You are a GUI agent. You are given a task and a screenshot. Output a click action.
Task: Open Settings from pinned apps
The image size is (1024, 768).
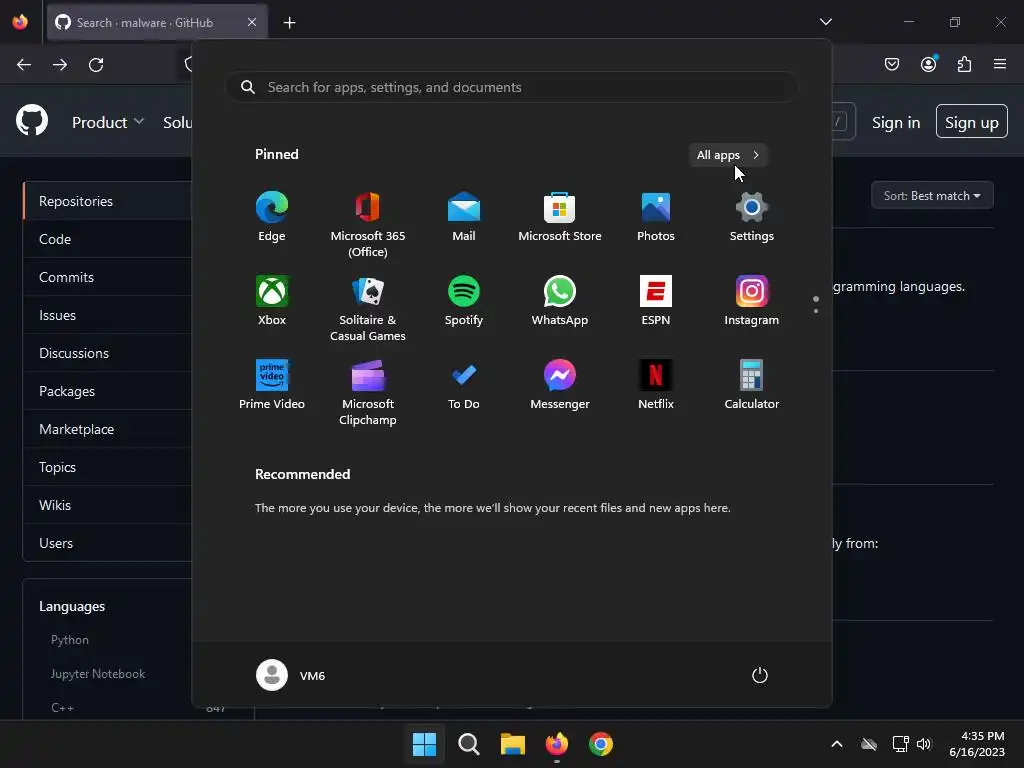click(x=752, y=216)
